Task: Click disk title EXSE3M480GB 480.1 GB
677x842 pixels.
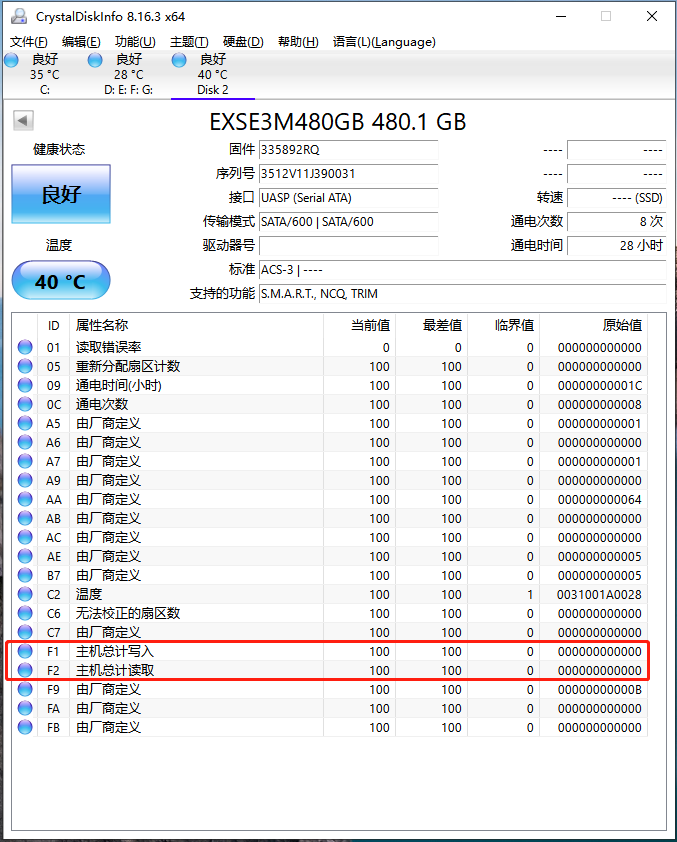Action: pos(338,122)
